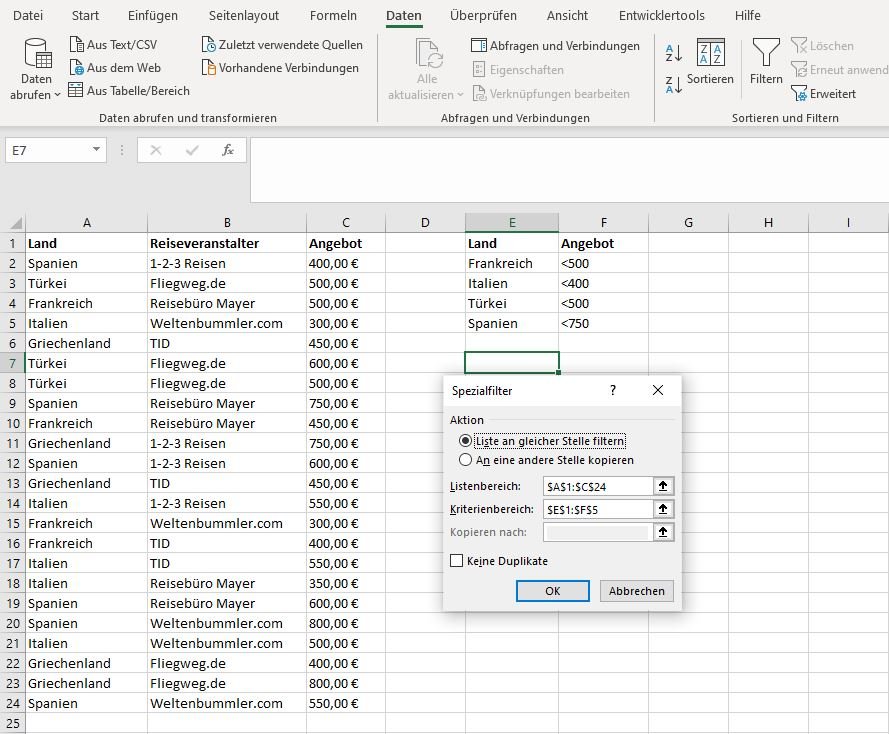Expand the Name Box dropdown arrow

[x=97, y=150]
